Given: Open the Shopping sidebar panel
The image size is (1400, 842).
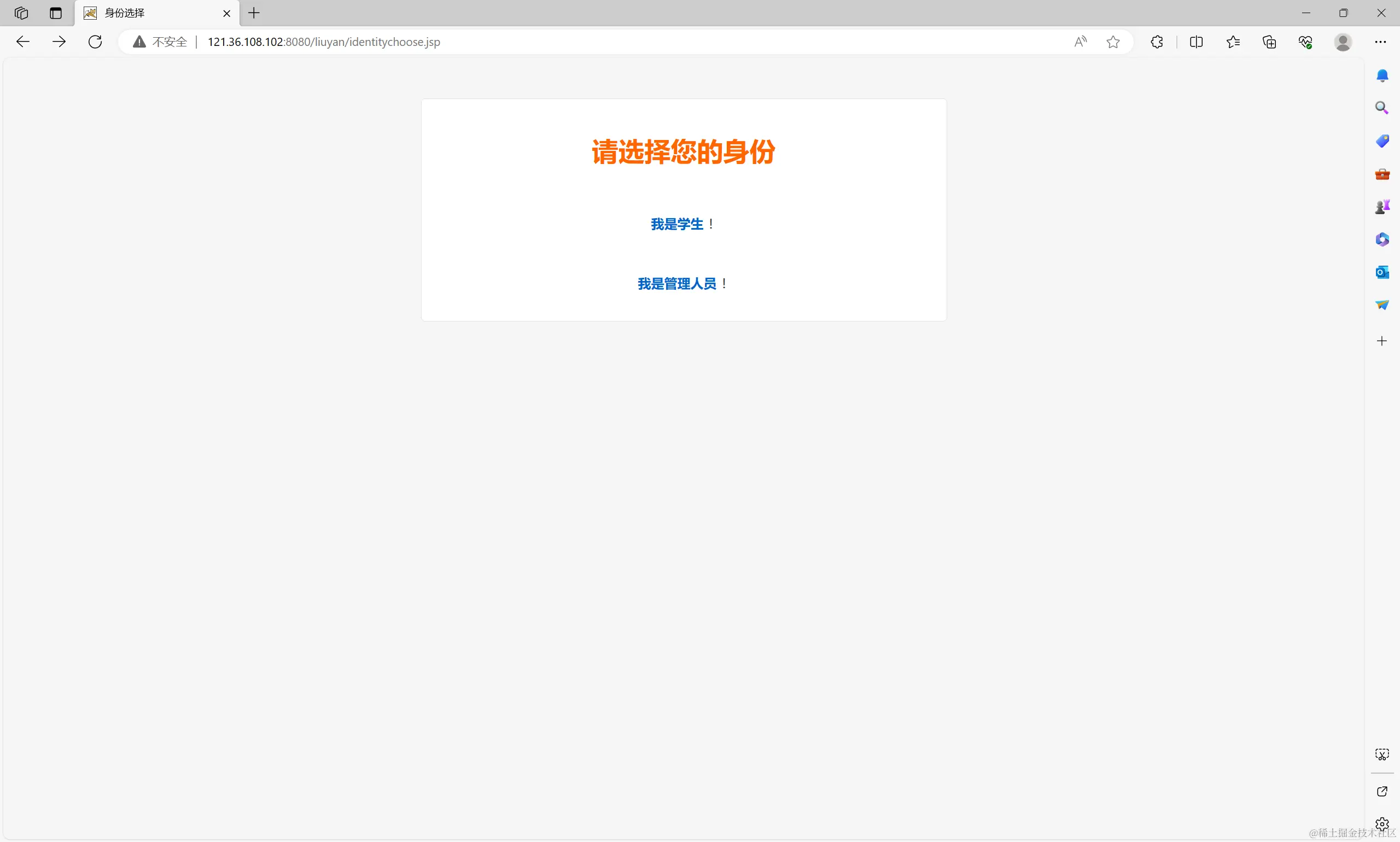Looking at the screenshot, I should tap(1381, 141).
